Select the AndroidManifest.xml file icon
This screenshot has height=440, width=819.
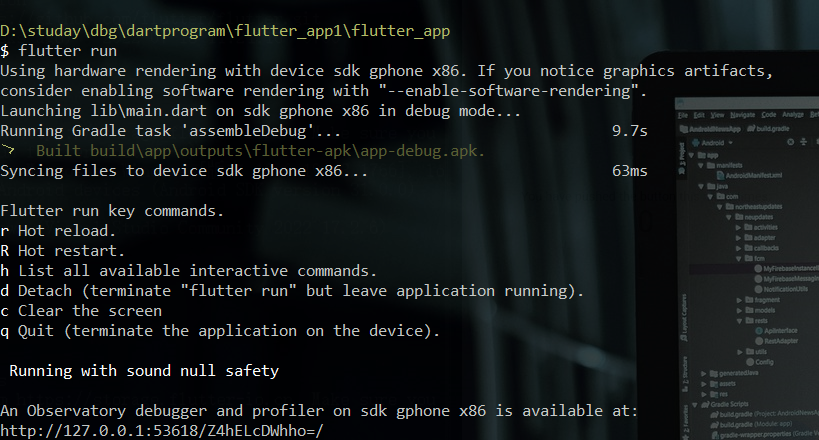pos(720,176)
